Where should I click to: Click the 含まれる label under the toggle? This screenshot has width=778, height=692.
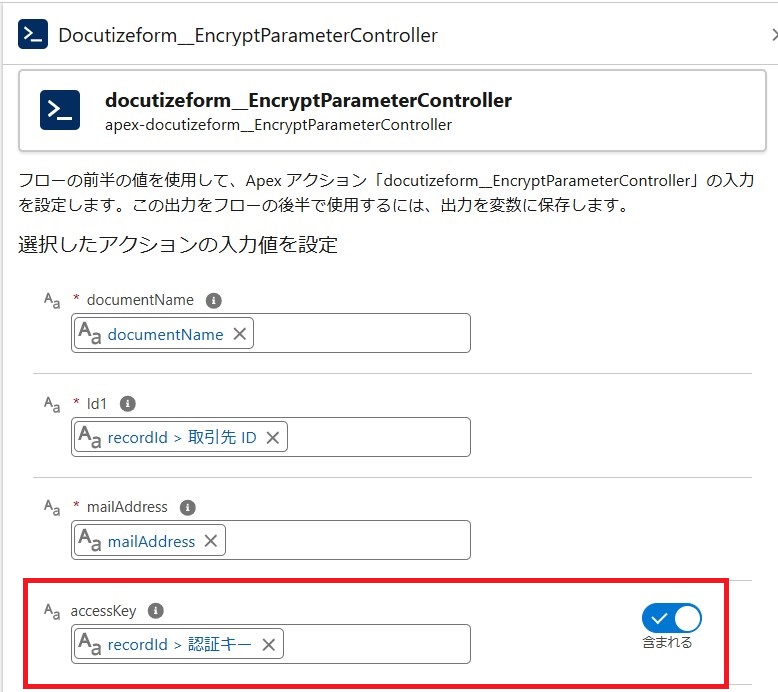tap(667, 642)
